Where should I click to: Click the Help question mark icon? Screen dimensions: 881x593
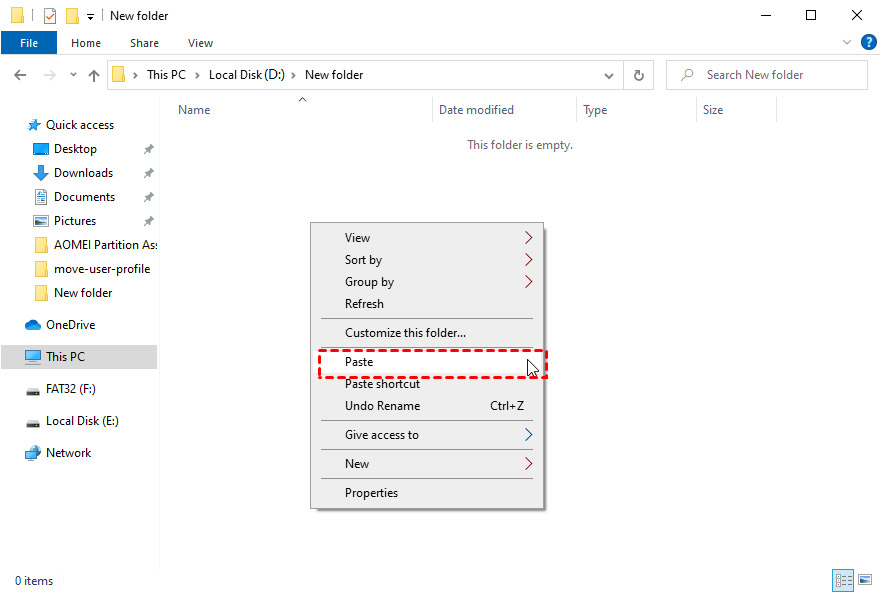[868, 42]
